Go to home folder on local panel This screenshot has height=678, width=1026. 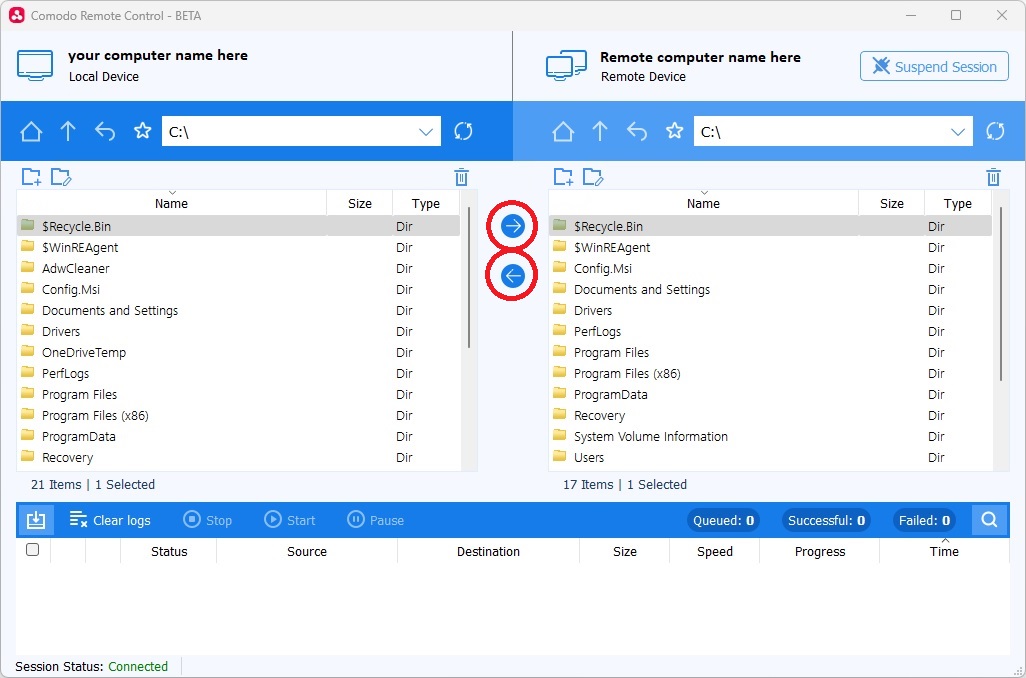(x=31, y=132)
